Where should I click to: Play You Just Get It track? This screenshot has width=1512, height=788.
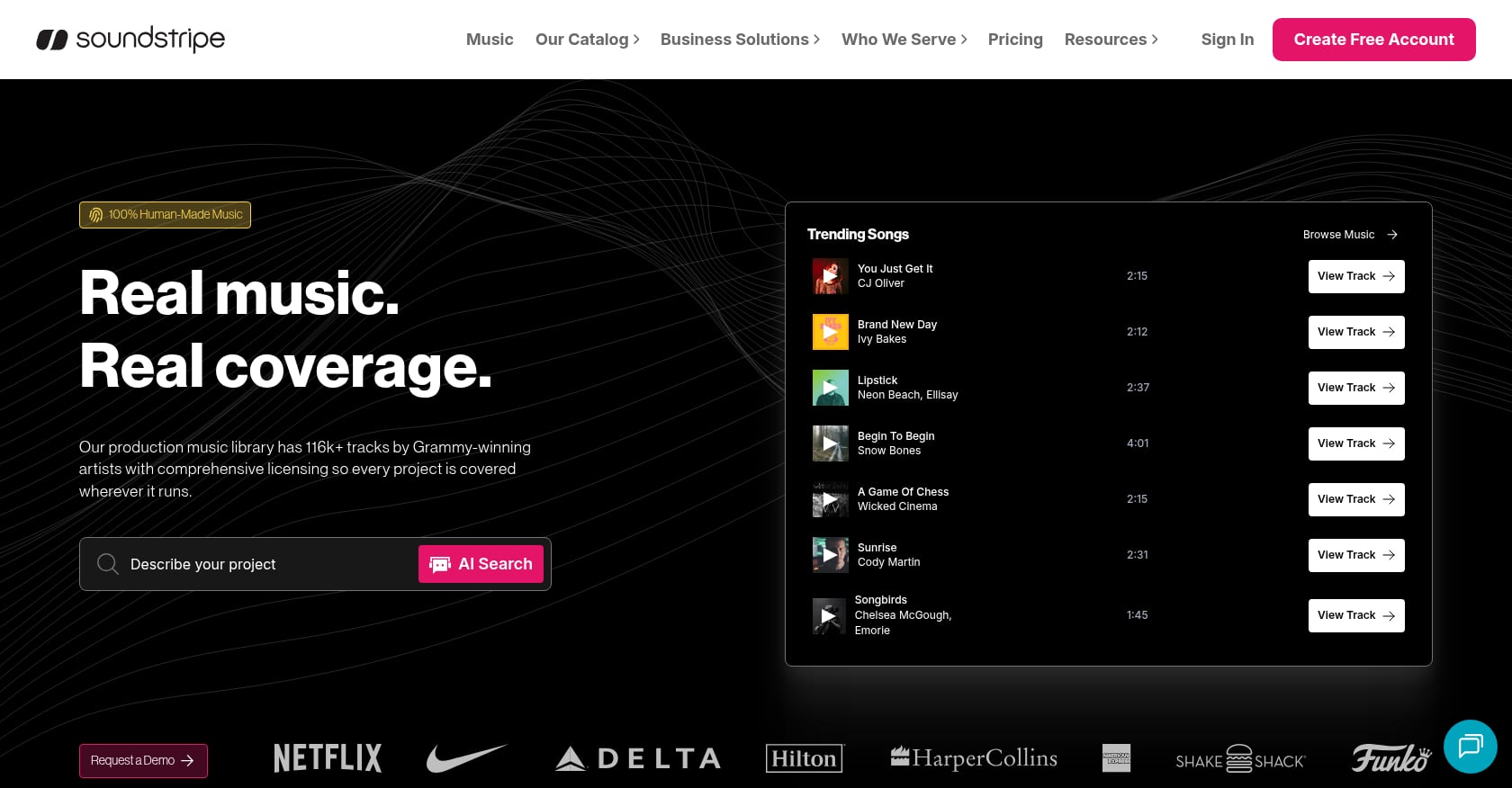tap(830, 276)
